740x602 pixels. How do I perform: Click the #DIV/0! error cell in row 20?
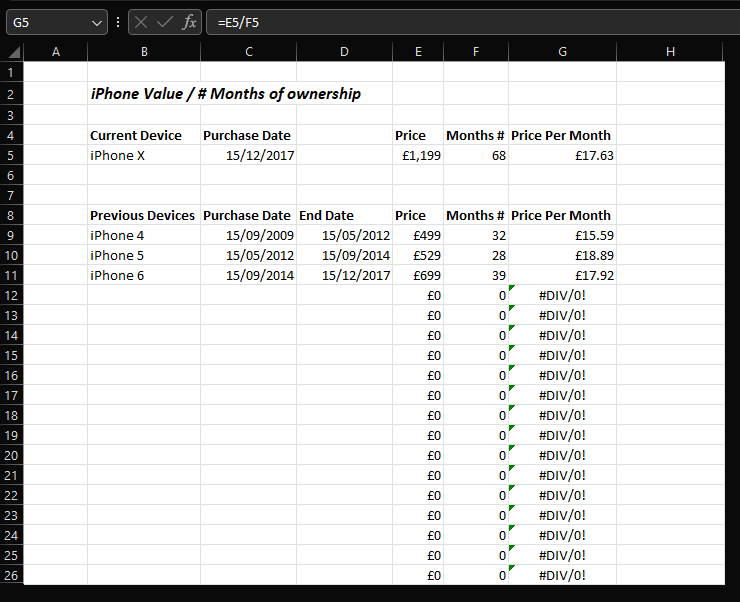coord(562,455)
